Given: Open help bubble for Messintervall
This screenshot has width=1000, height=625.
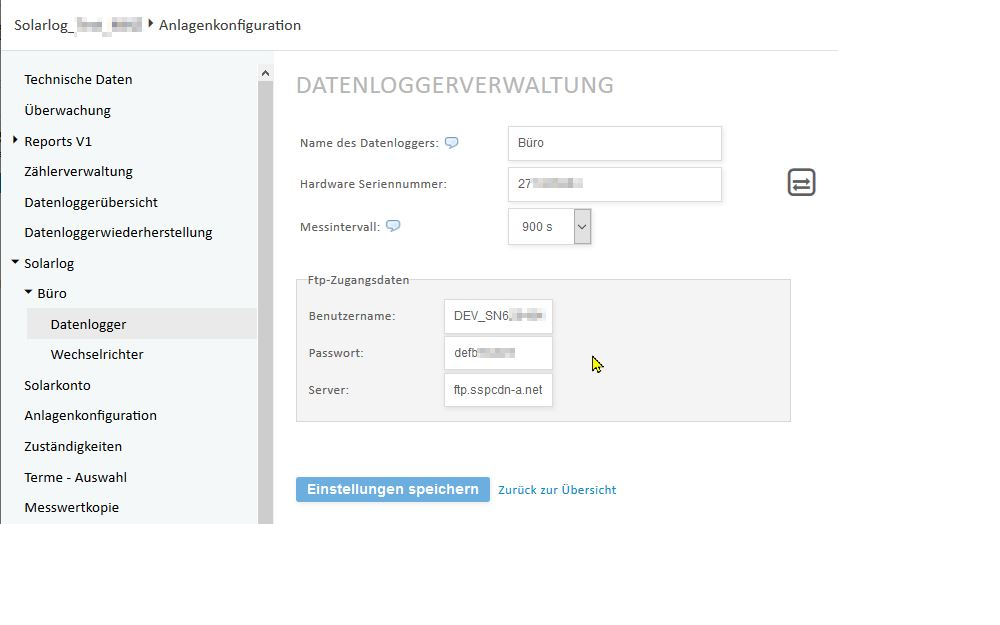Looking at the screenshot, I should click(x=393, y=226).
